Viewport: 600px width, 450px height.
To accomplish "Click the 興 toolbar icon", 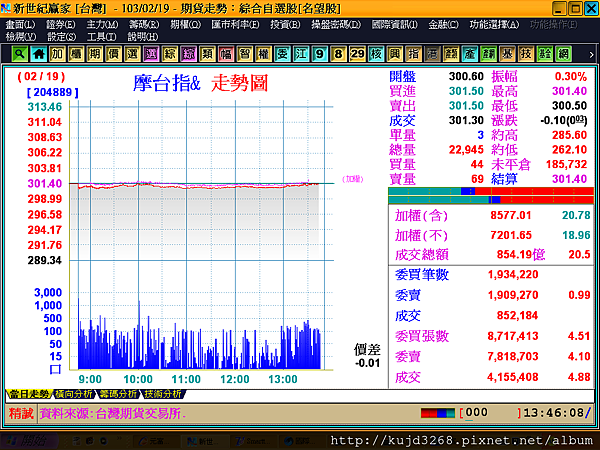I will coord(395,54).
